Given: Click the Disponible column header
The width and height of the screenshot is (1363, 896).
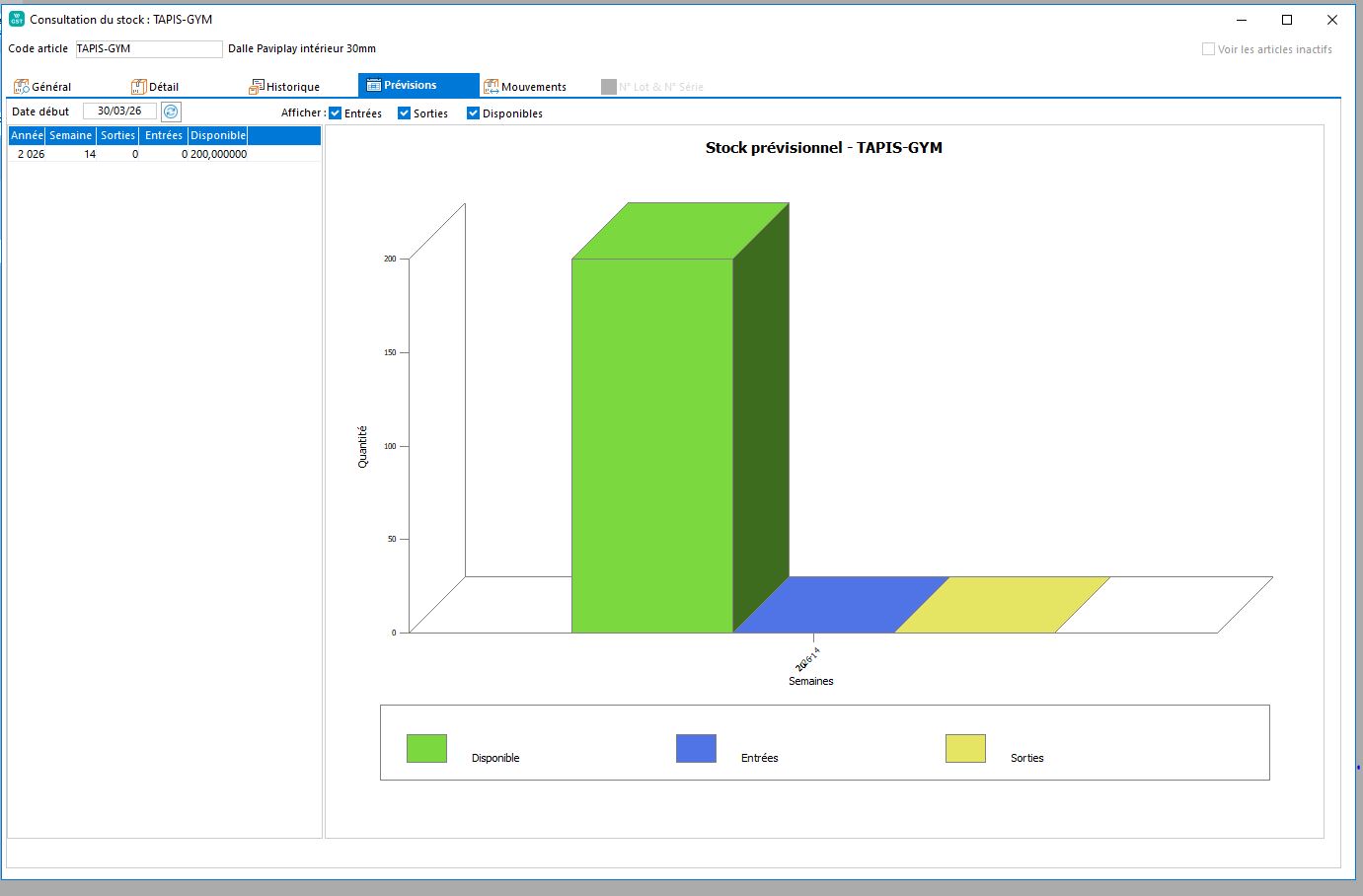Looking at the screenshot, I should tap(218, 135).
